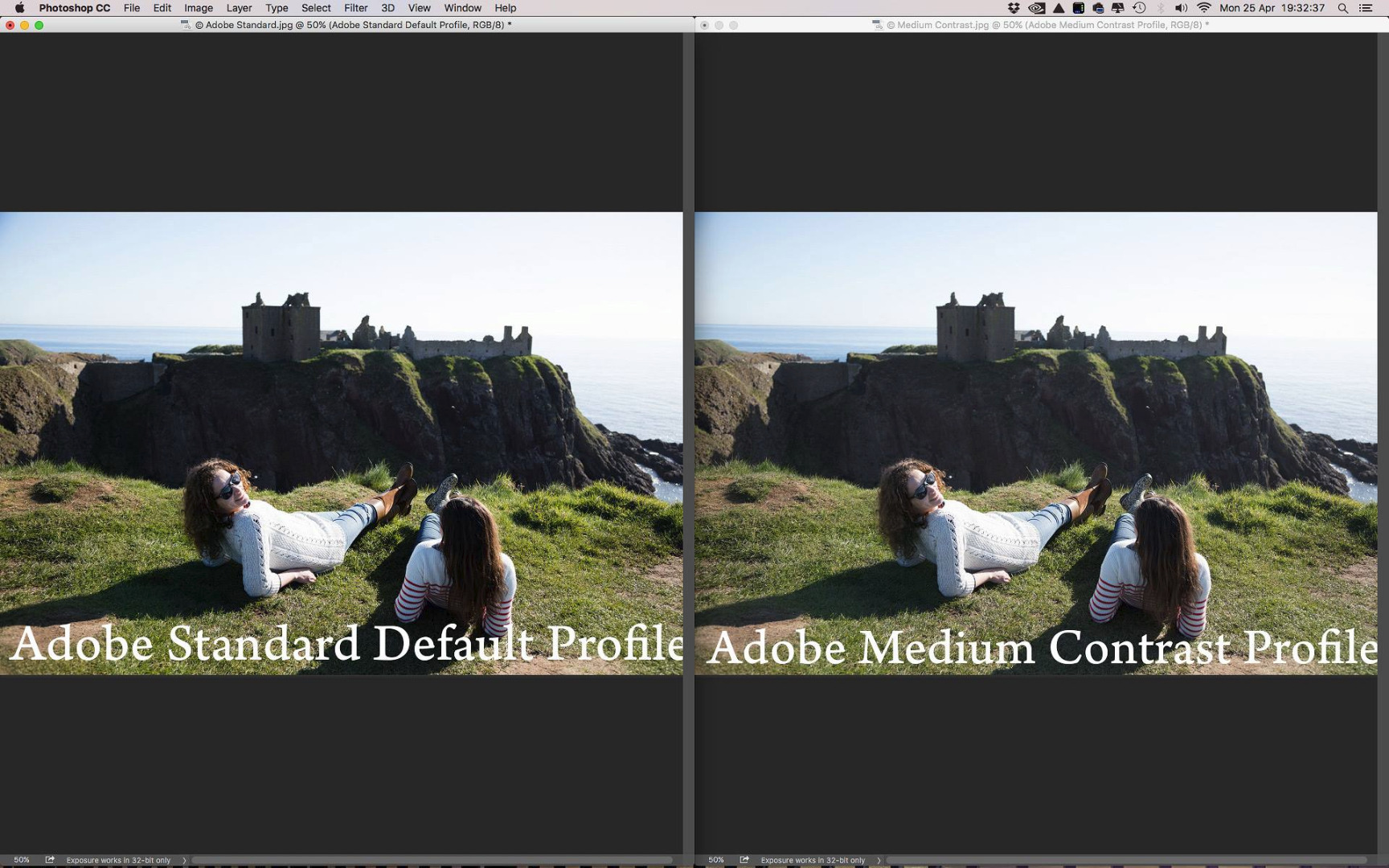Click the black triangle menu bar icon
This screenshot has height=868, width=1389.
[x=1059, y=8]
